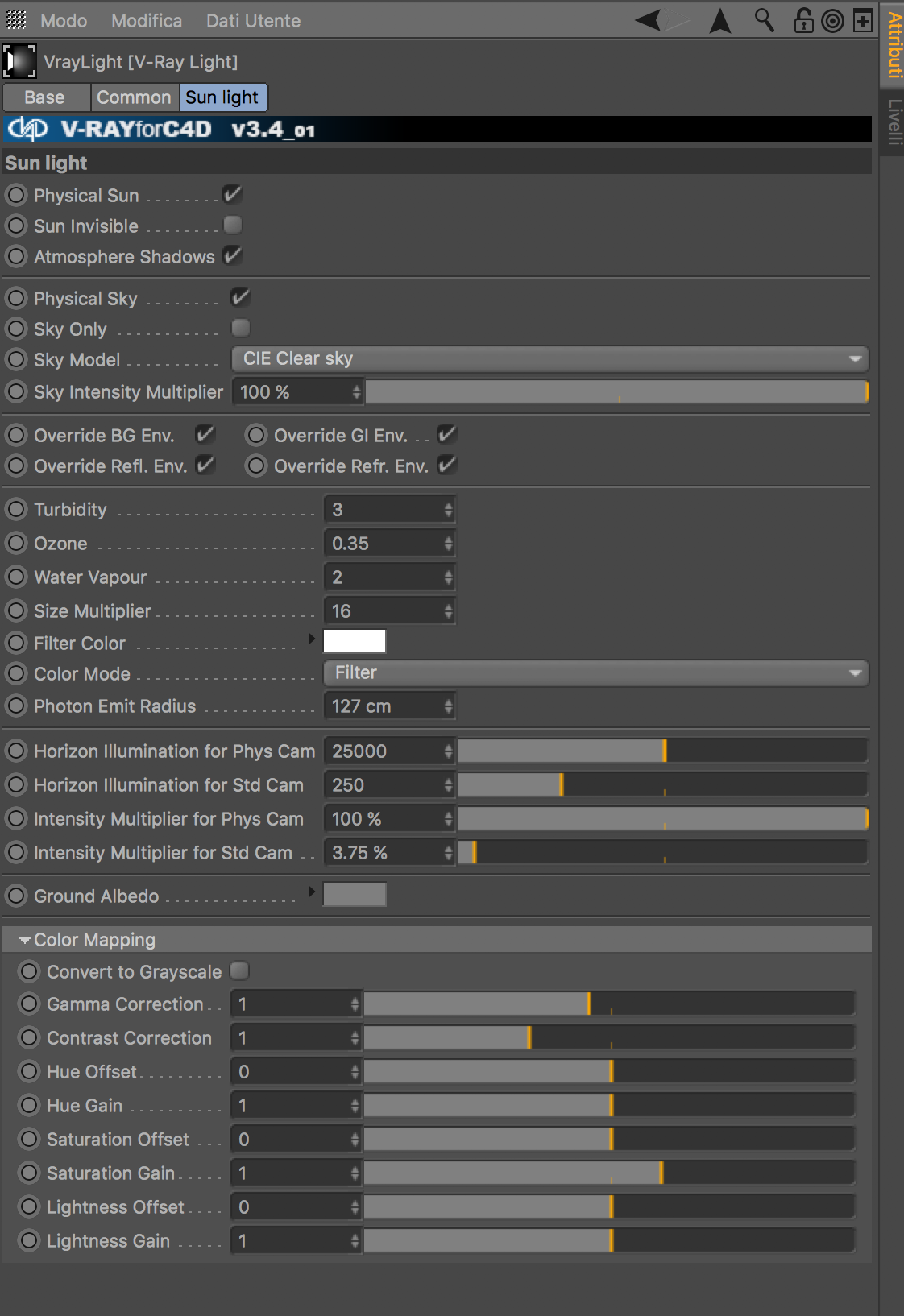This screenshot has width=904, height=1316.
Task: Switch to the Base tab
Action: pos(45,97)
